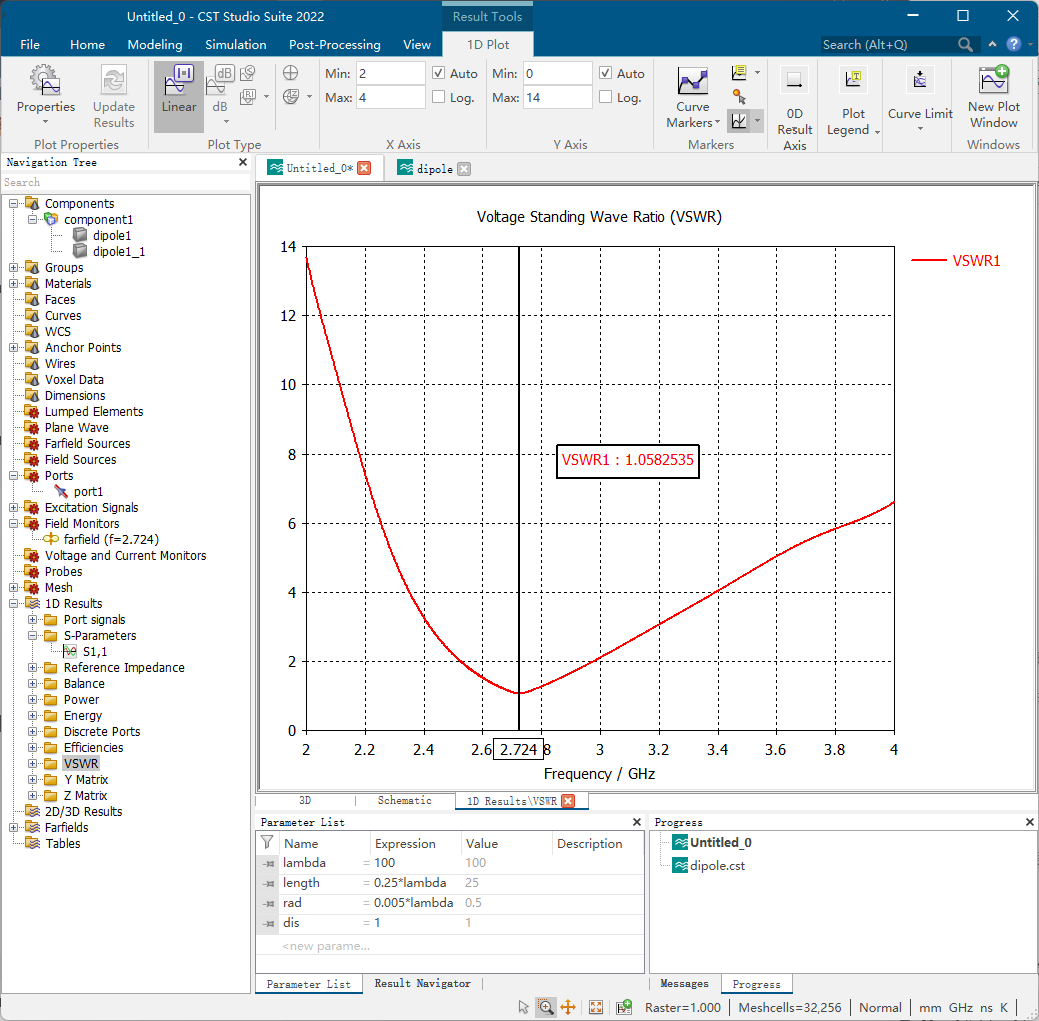Click the status bar pan arrows icon

(568, 1007)
